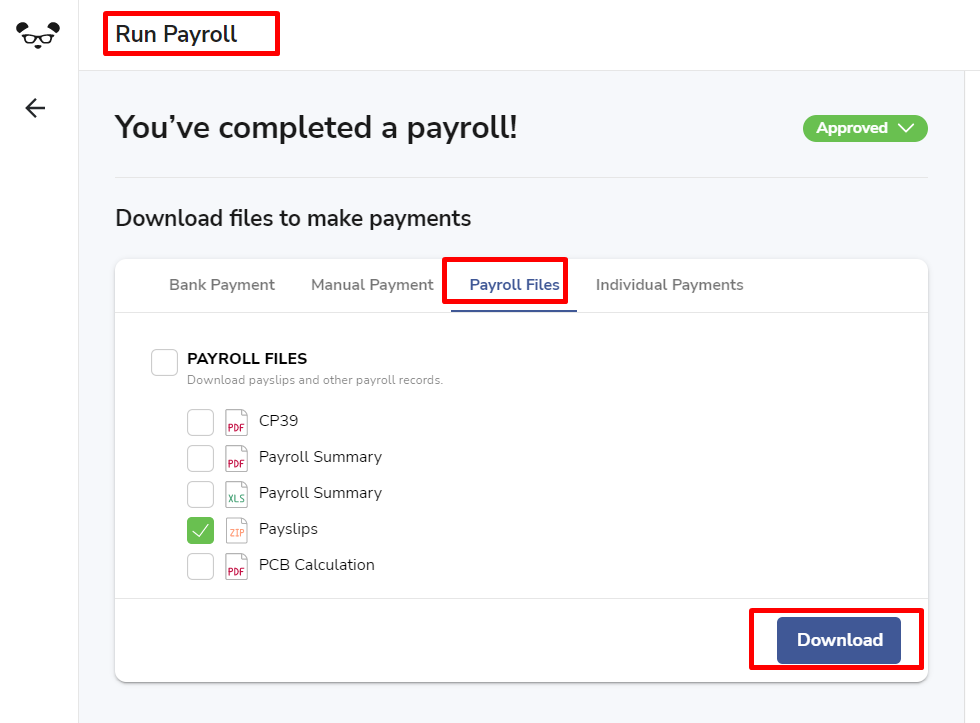Open the Manual Payment tab
980x723 pixels.
372,285
